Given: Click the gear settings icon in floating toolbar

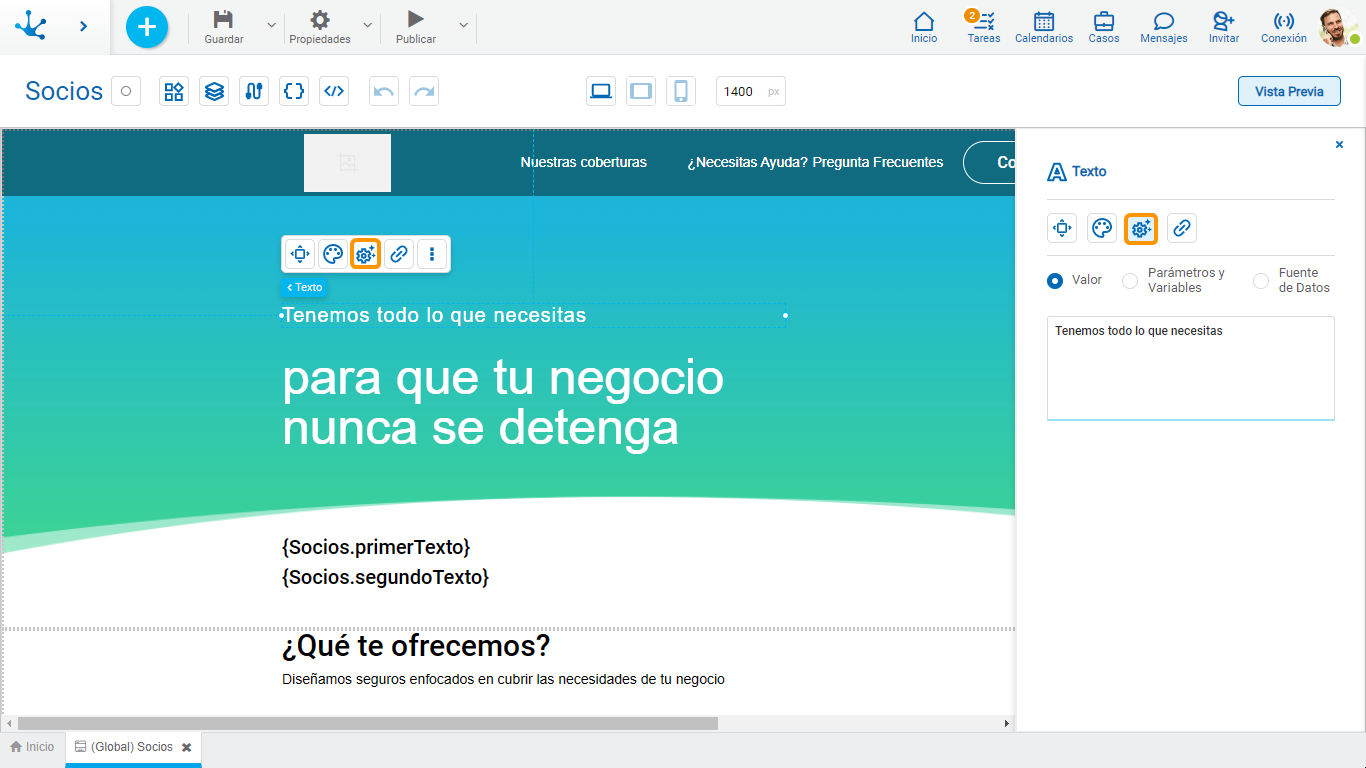Looking at the screenshot, I should 365,254.
